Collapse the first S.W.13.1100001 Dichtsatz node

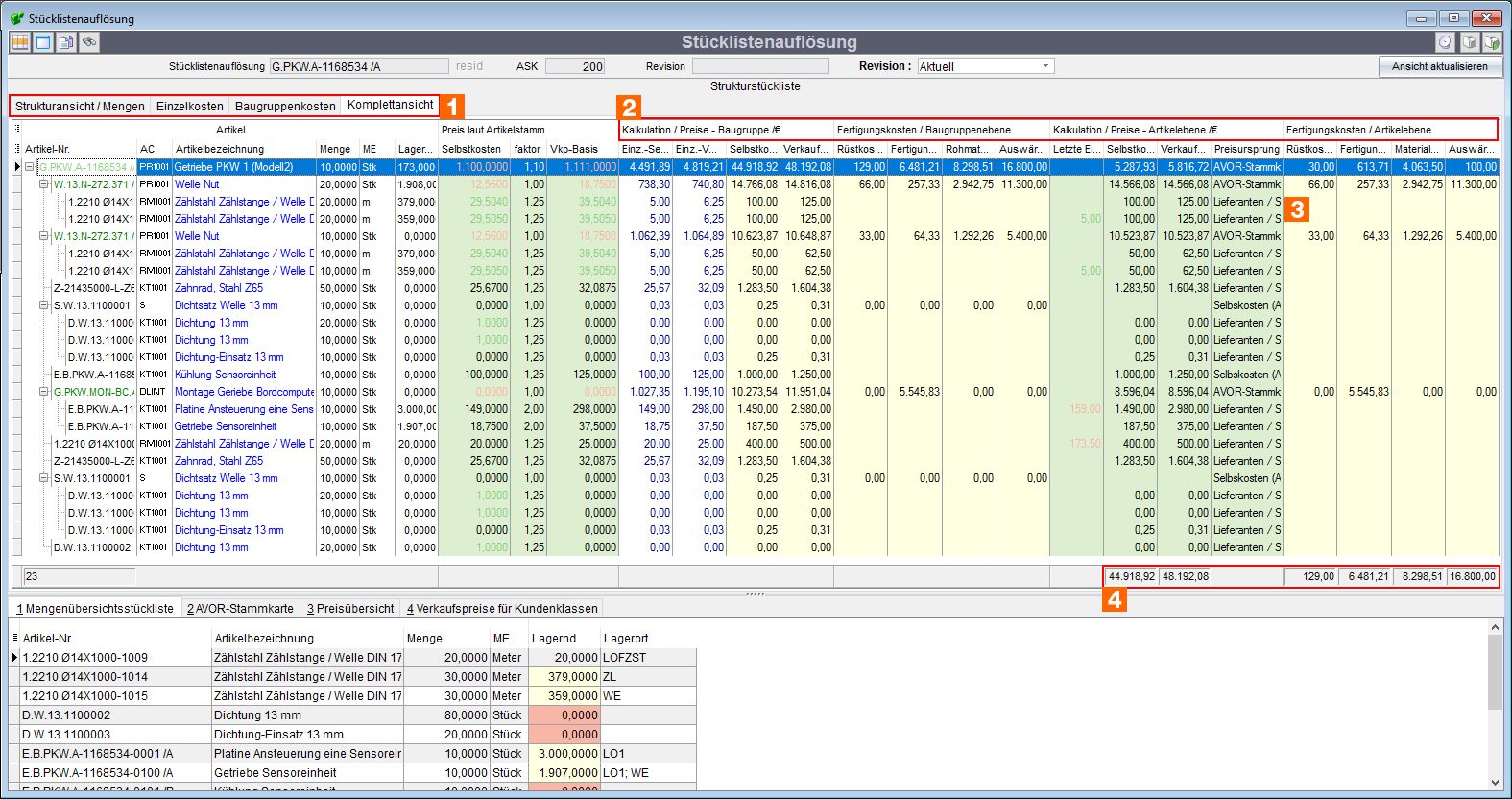43,305
